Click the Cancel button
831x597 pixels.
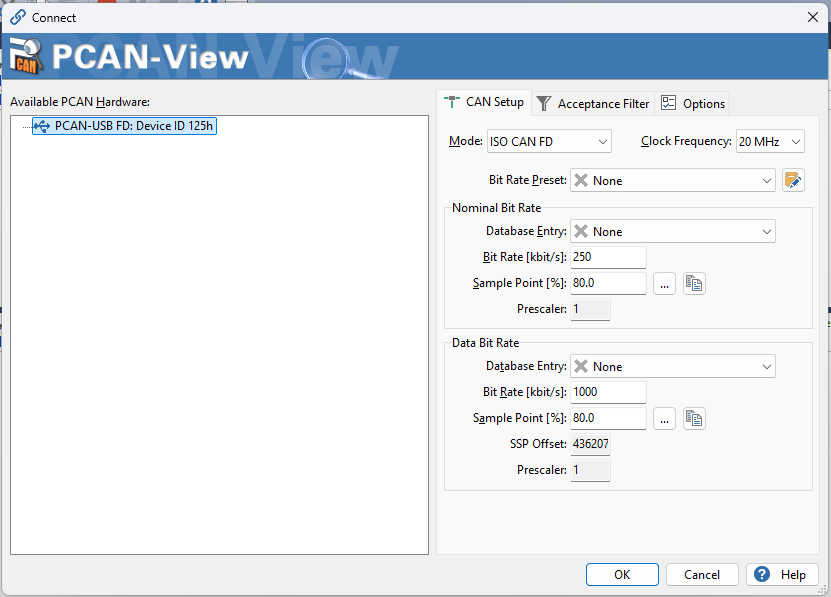click(x=702, y=575)
